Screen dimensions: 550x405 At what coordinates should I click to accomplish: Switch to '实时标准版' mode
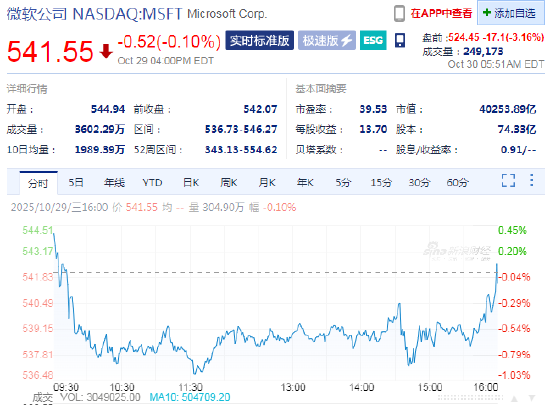click(260, 41)
